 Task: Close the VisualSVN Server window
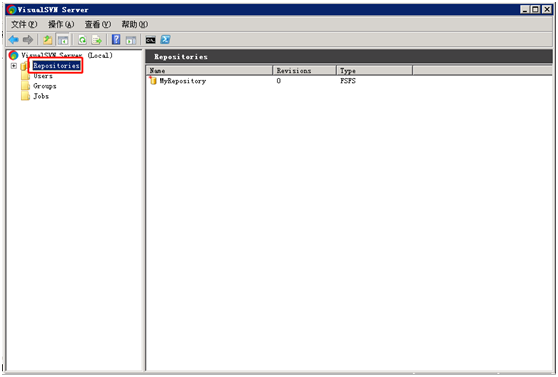547,10
